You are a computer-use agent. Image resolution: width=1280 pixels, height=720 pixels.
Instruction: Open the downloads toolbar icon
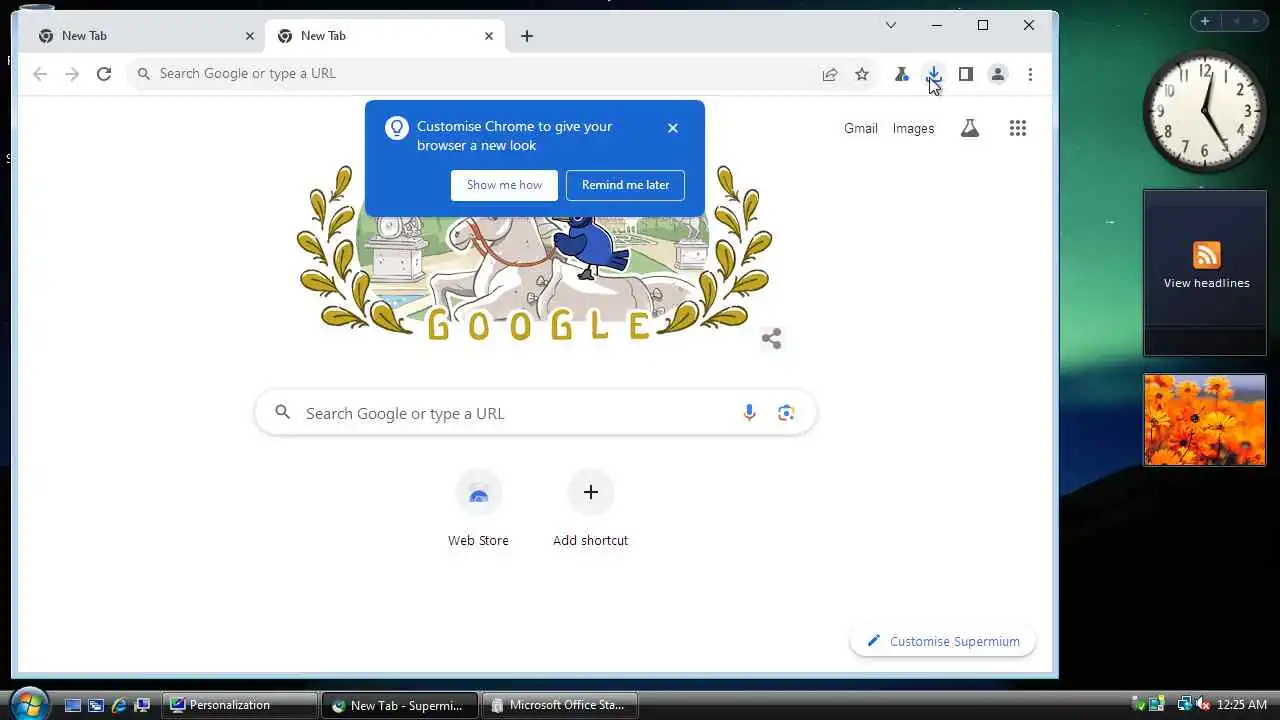pyautogui.click(x=934, y=74)
